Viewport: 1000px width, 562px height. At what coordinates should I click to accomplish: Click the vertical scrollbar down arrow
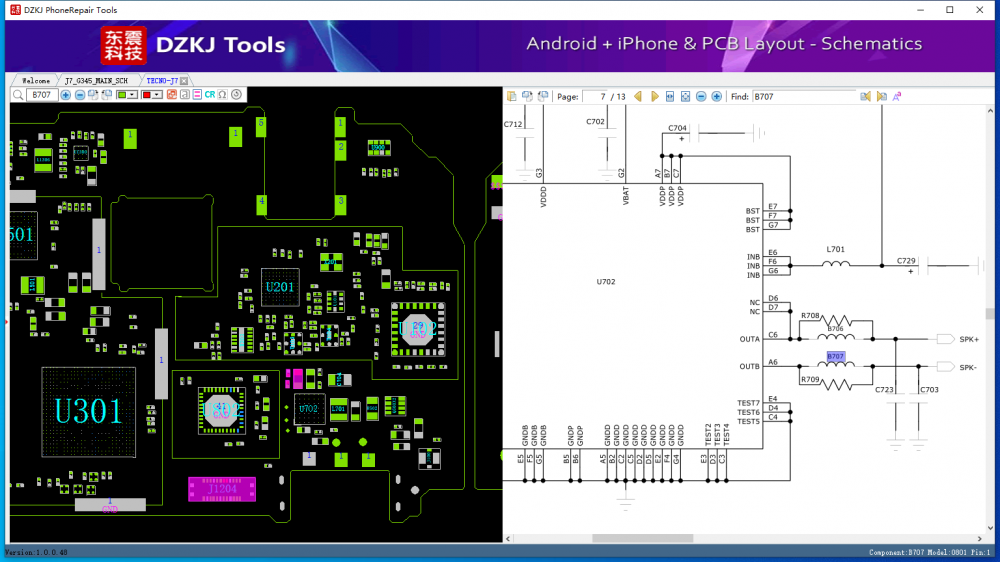(x=990, y=528)
